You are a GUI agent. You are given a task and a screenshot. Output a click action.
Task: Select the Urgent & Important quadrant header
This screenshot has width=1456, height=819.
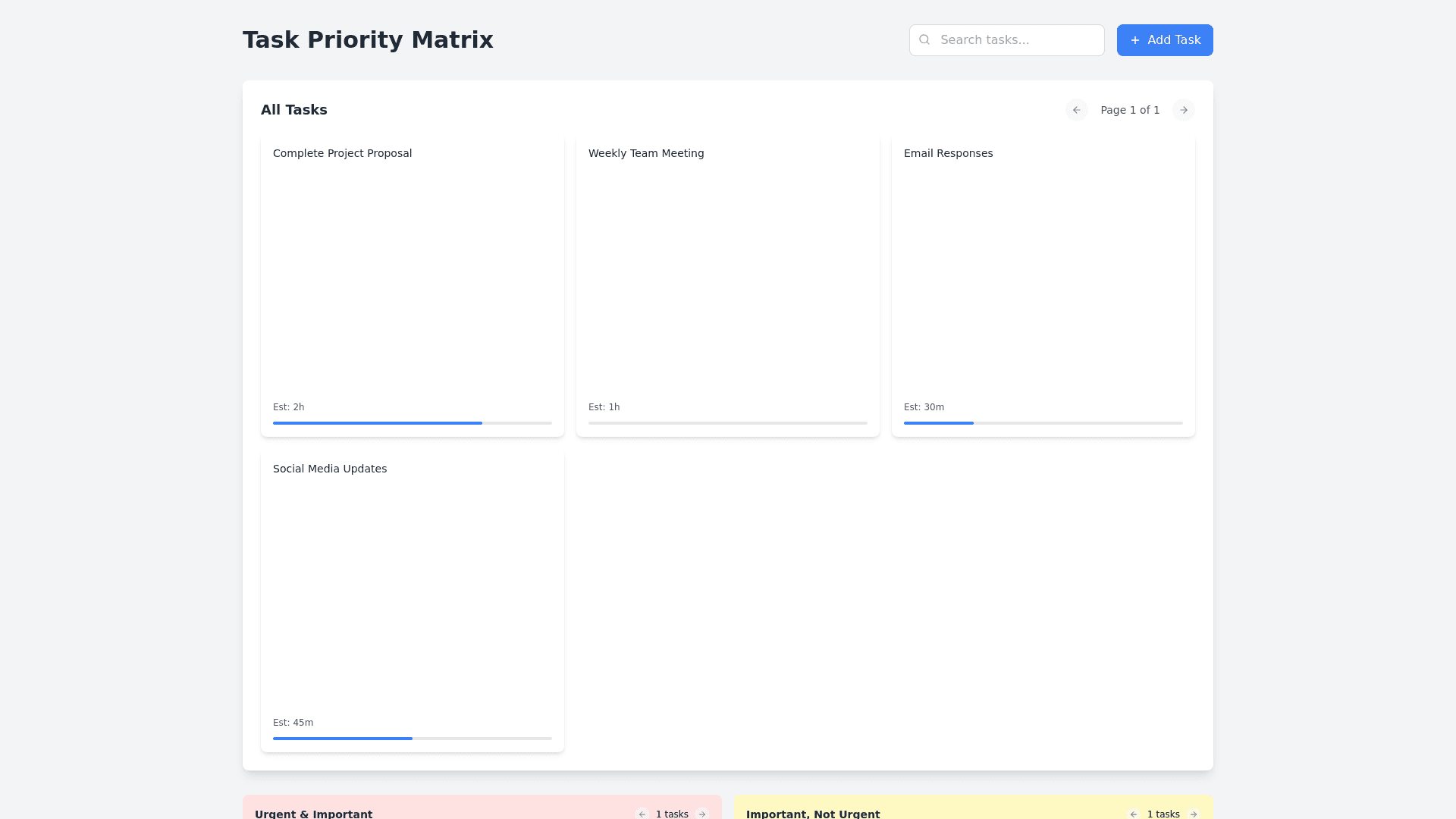point(313,814)
